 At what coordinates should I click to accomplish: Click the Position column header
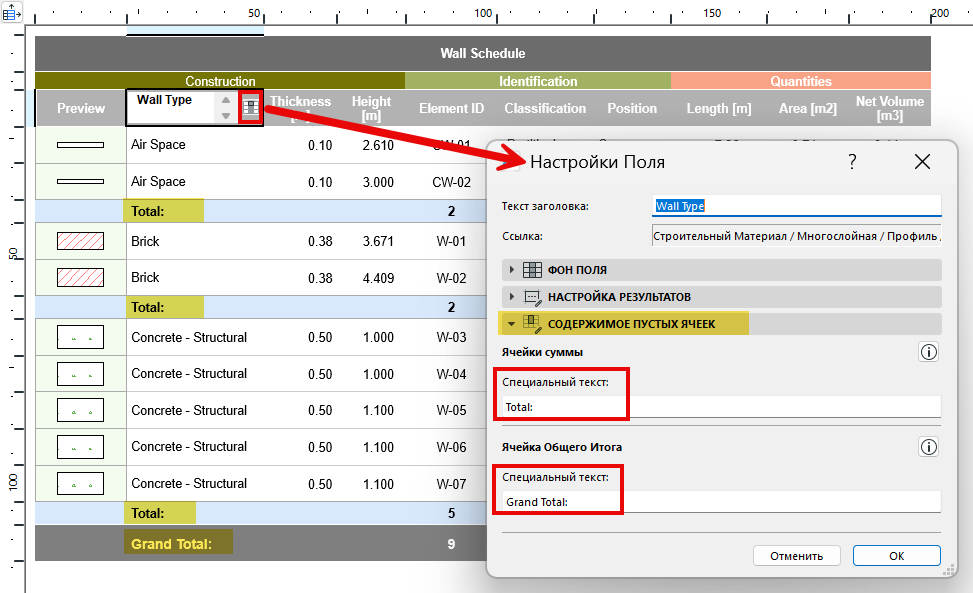click(632, 109)
